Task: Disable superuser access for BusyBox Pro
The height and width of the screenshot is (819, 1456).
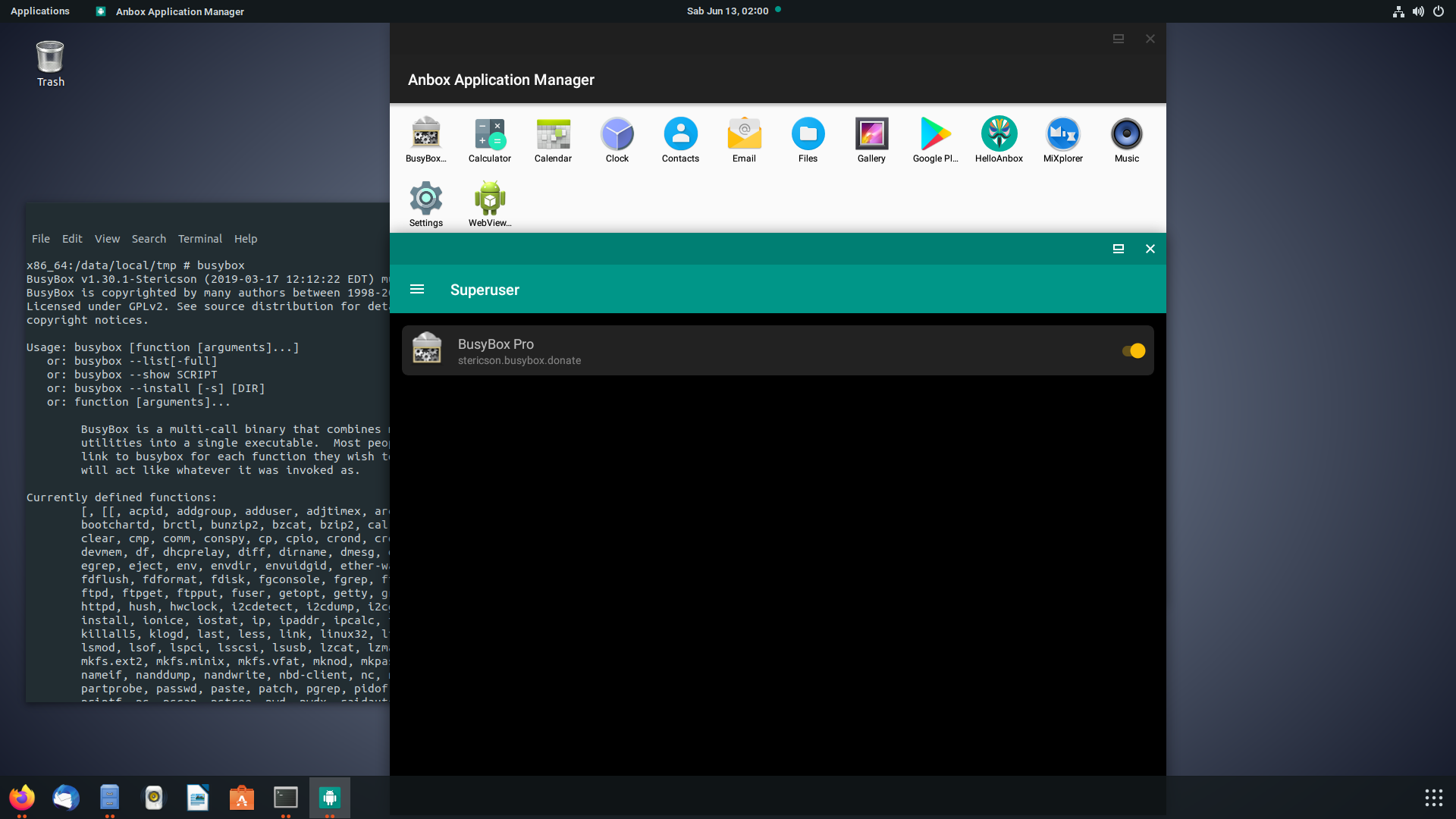Action: [1132, 350]
